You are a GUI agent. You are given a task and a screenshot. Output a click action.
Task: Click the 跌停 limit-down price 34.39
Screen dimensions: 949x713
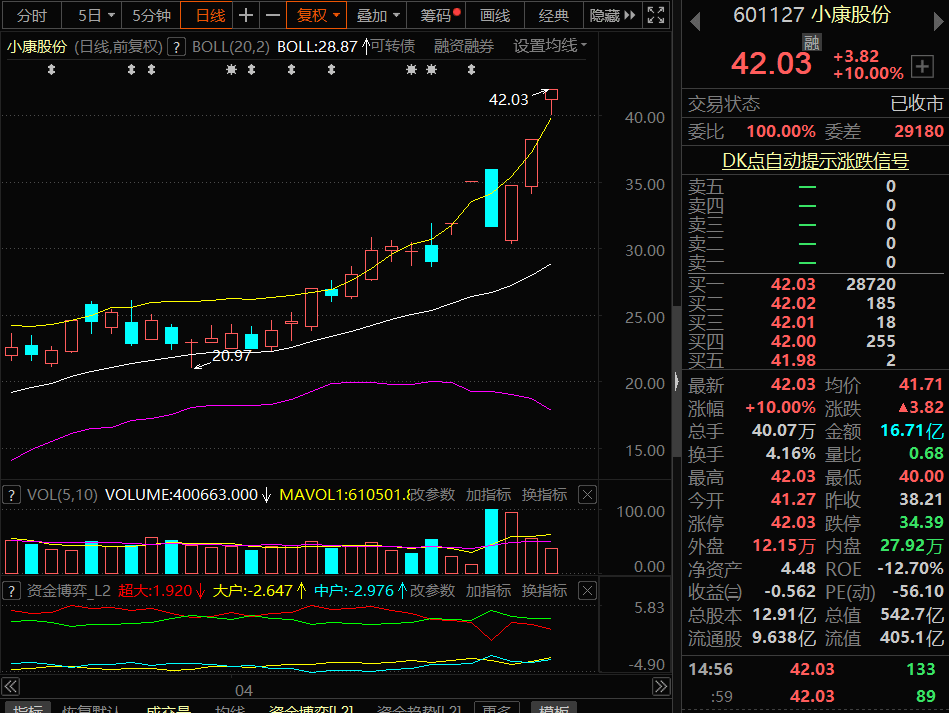pos(921,522)
